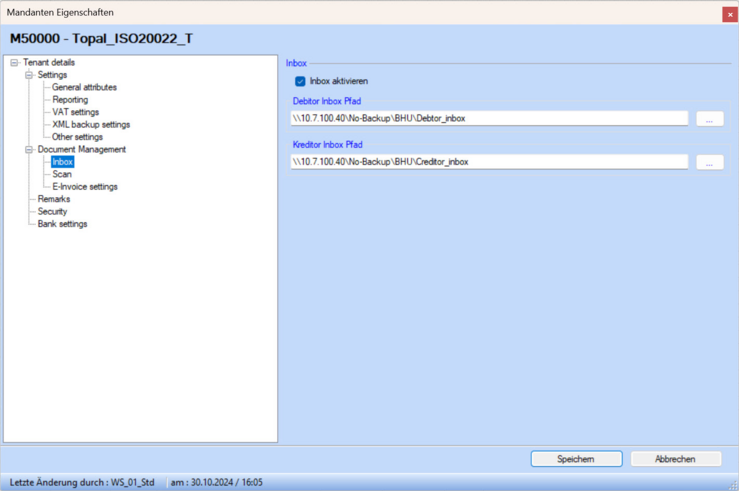The image size is (739, 491).
Task: Browse for Kreditor Inbox path folder
Action: point(709,162)
